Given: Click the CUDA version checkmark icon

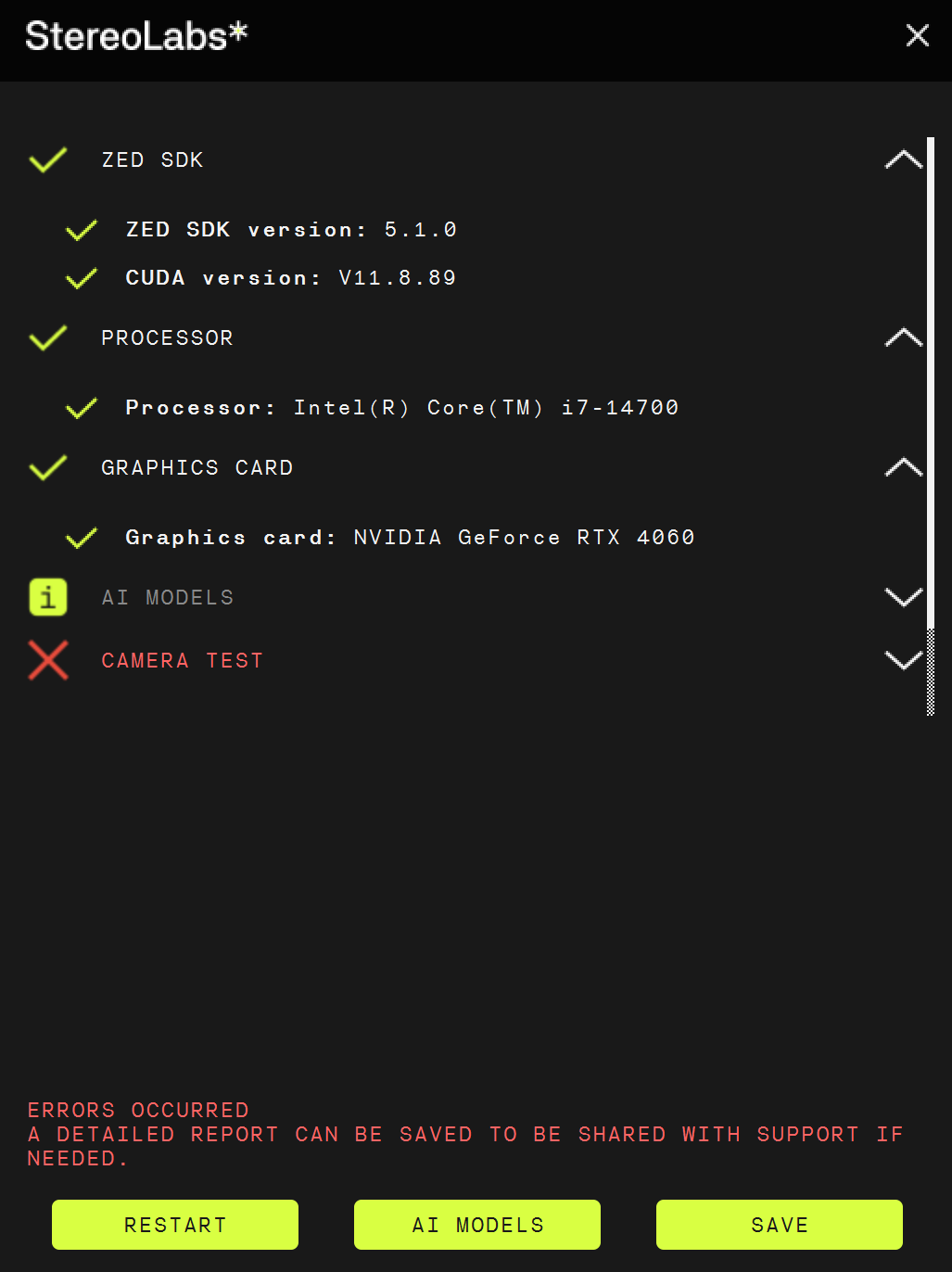Looking at the screenshot, I should tap(82, 278).
